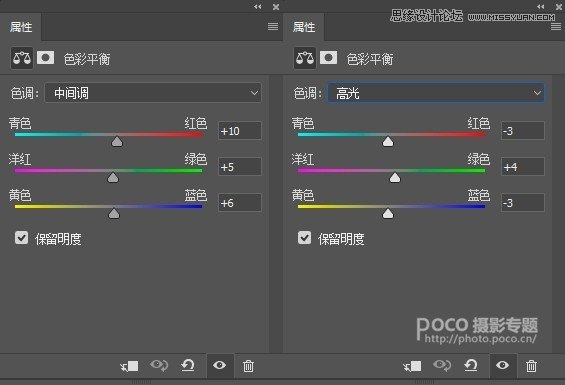Toggle layer visibility eye in left panel
The image size is (565, 385).
(219, 366)
